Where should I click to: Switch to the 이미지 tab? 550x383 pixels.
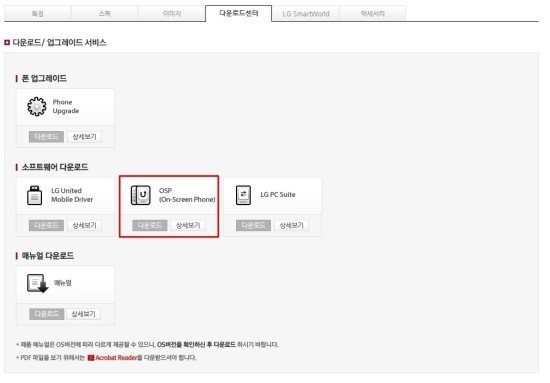172,14
